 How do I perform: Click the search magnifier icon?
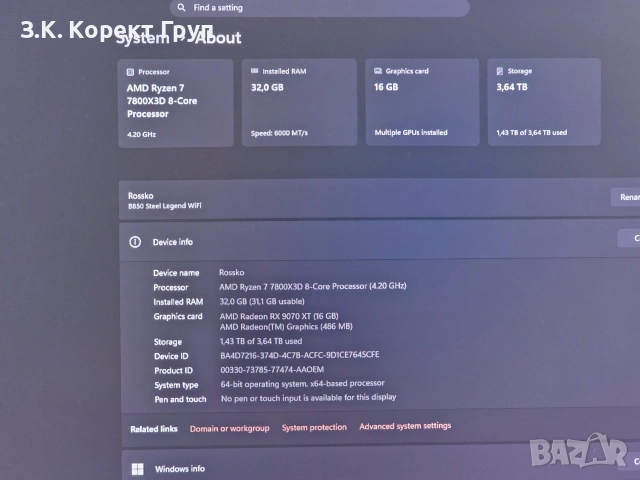click(x=182, y=7)
